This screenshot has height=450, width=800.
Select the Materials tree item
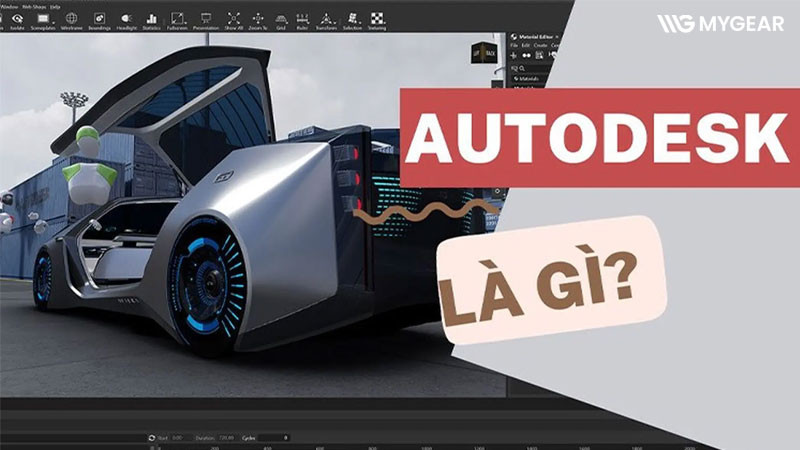[x=527, y=79]
